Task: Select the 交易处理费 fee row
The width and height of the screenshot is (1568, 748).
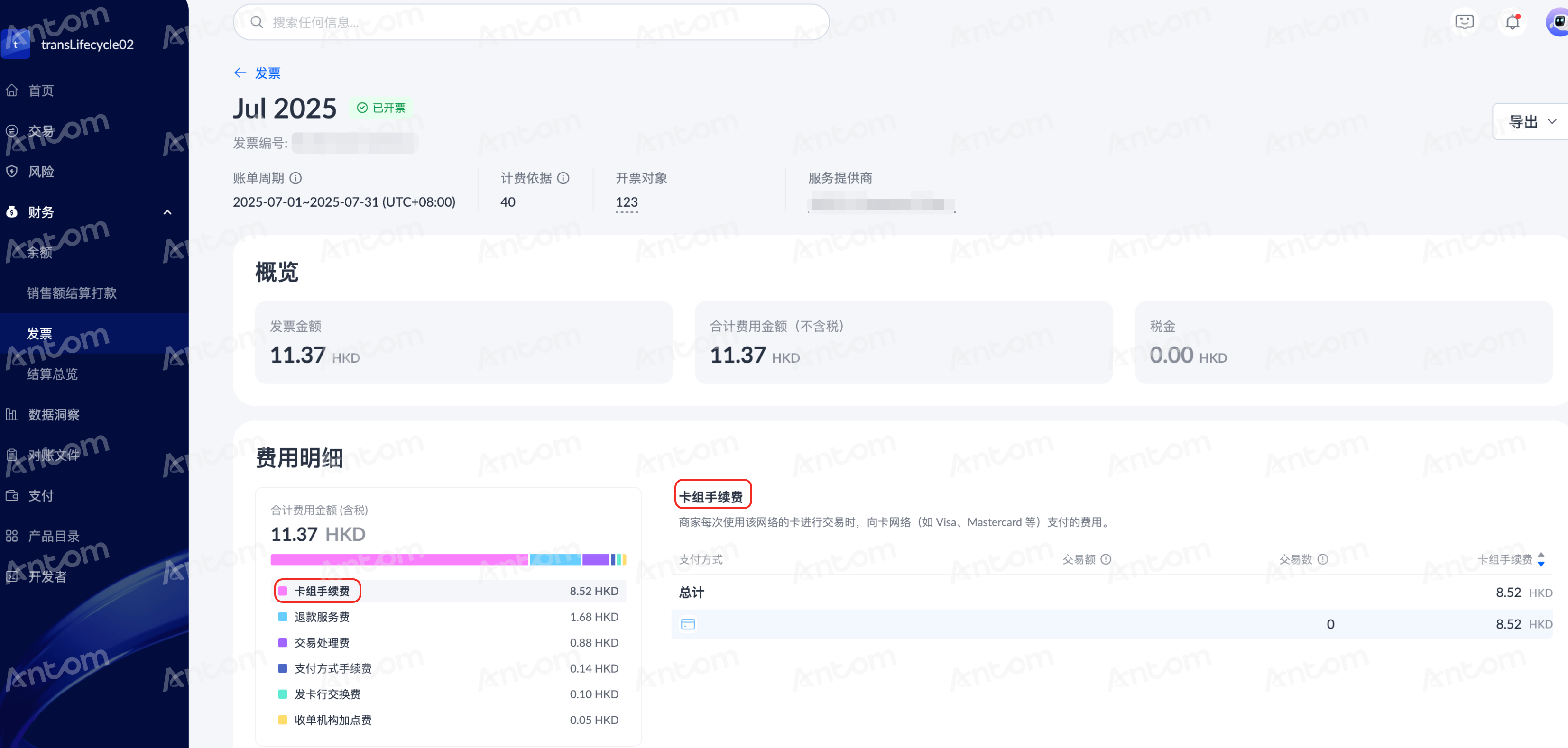Action: [448, 643]
